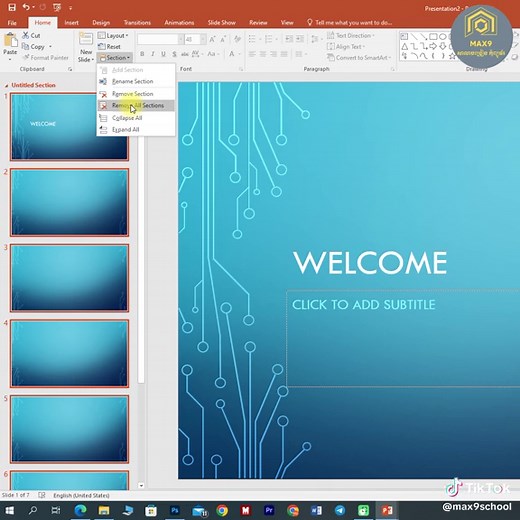Switch to the Slide Show tab
This screenshot has width=520, height=520.
pyautogui.click(x=222, y=23)
